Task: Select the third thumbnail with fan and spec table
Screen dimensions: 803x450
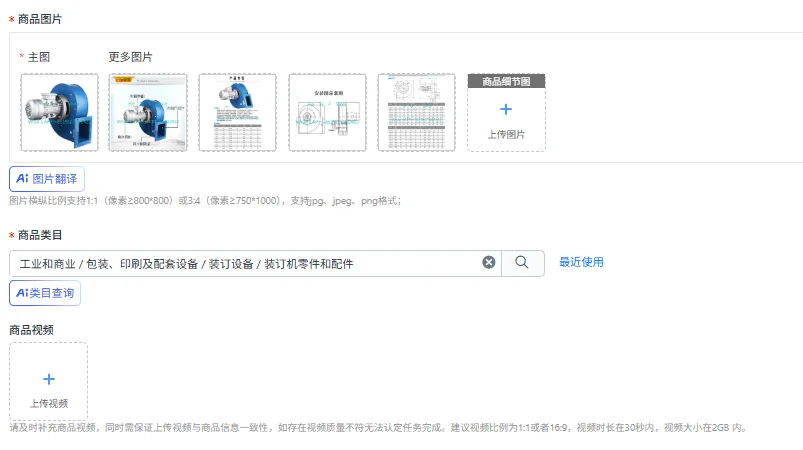Action: [238, 112]
